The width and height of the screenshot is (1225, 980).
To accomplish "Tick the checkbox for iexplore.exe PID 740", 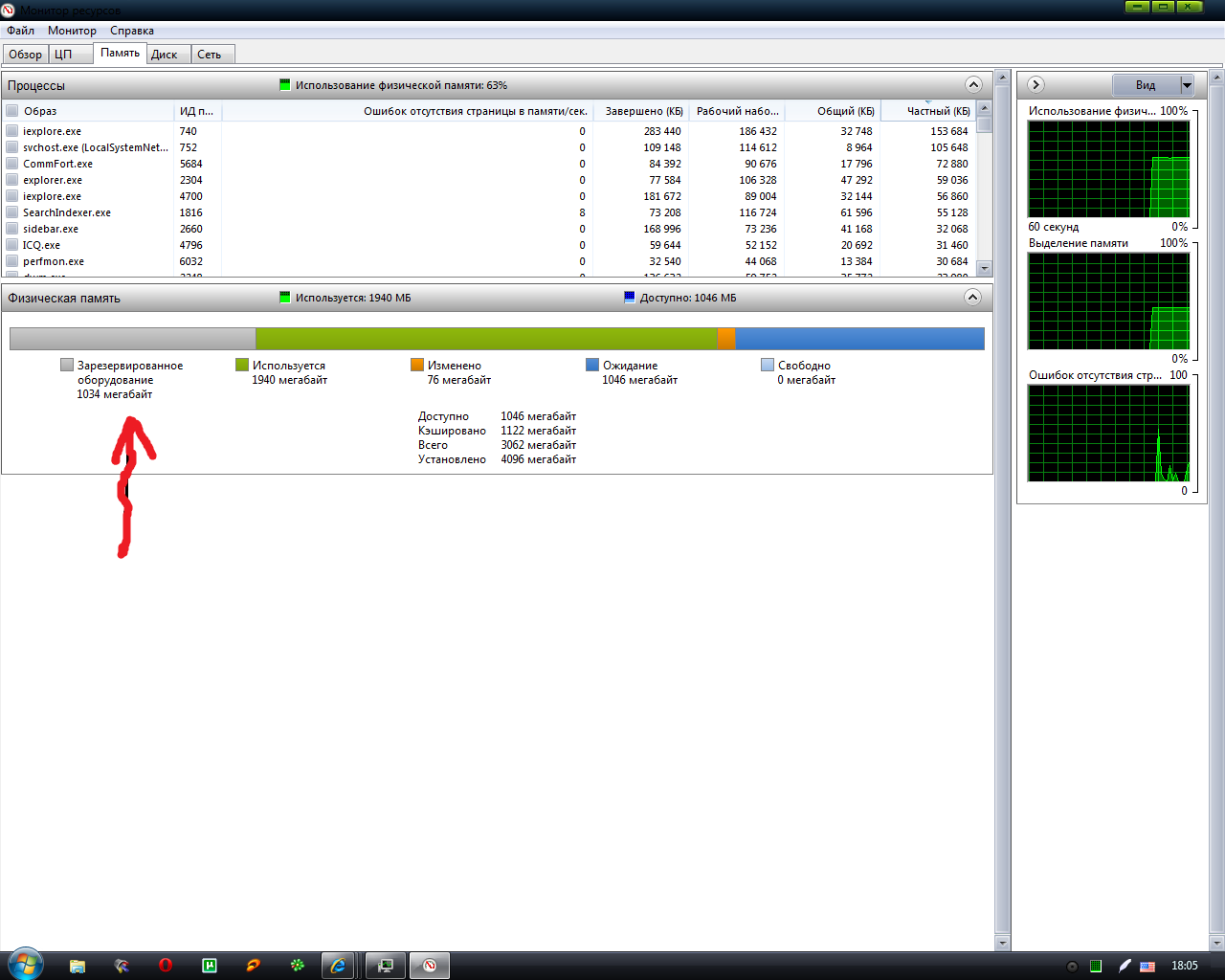I will [12, 131].
